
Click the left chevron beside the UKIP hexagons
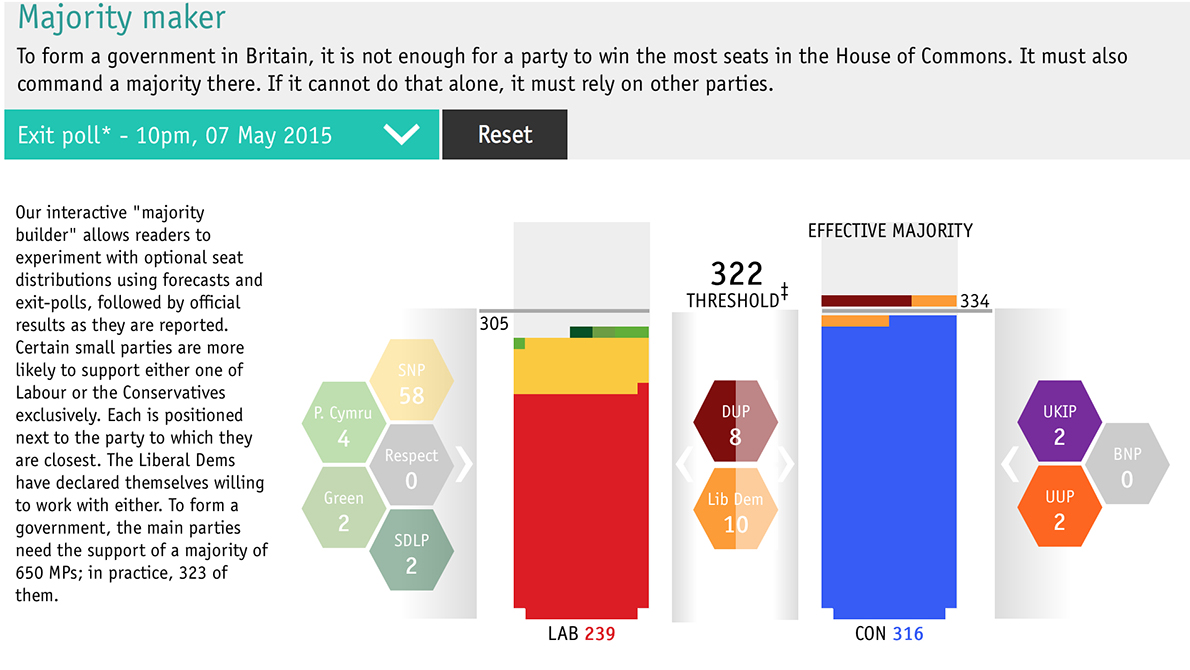1009,464
